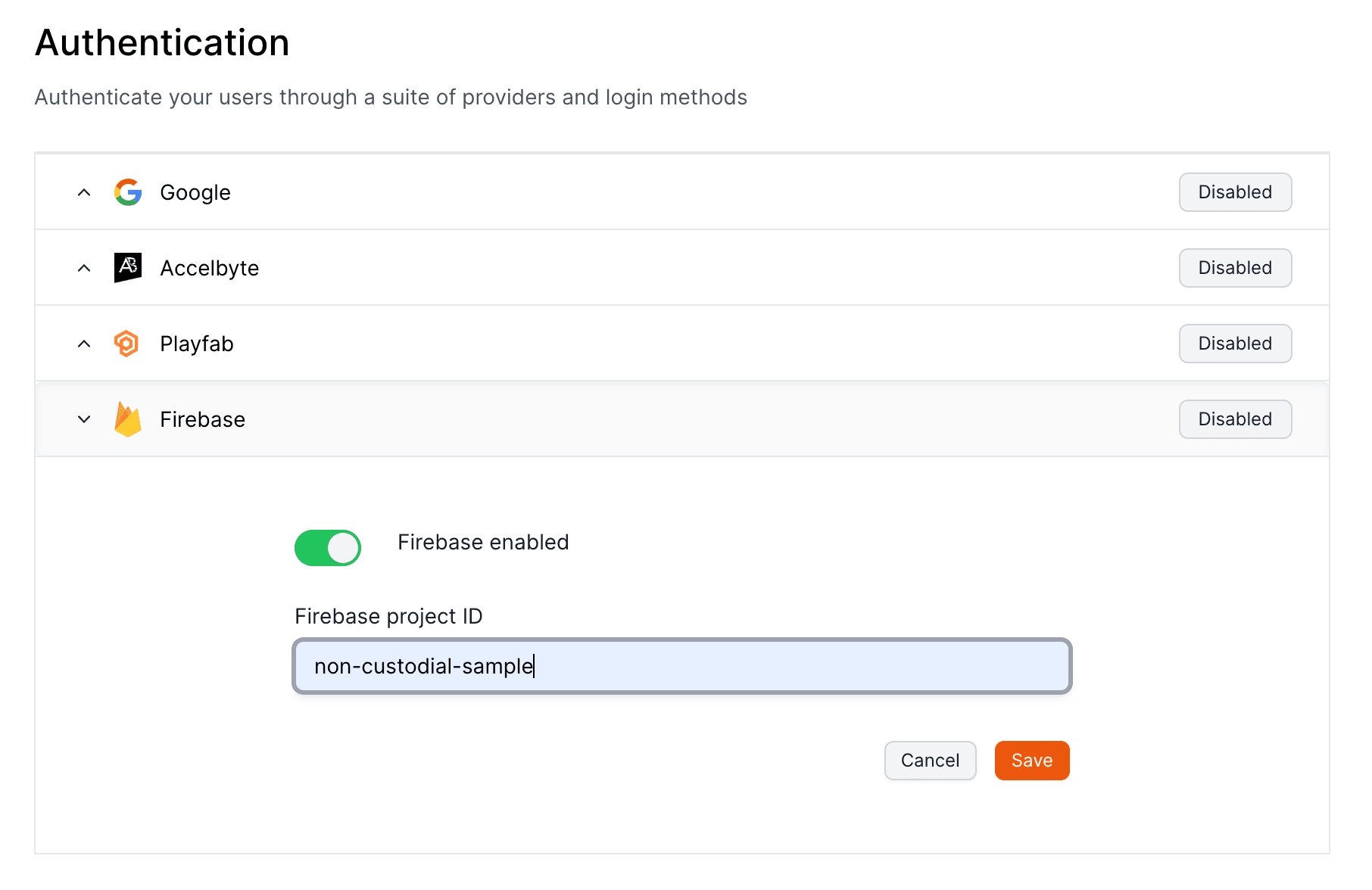Expand the Google provider row
The image size is (1372, 890).
click(83, 191)
